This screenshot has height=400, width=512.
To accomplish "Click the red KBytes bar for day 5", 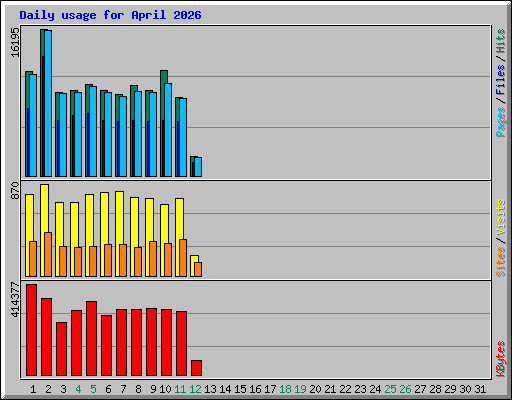I will point(91,338).
